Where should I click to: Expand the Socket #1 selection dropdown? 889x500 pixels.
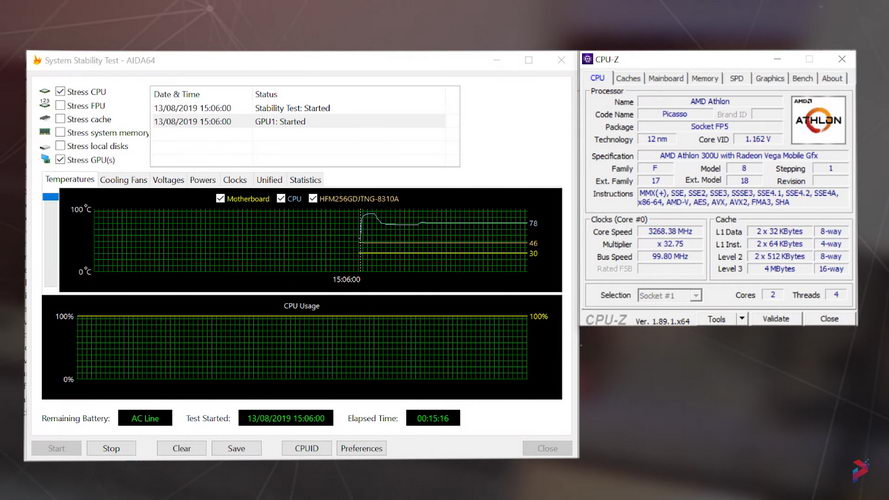click(696, 295)
